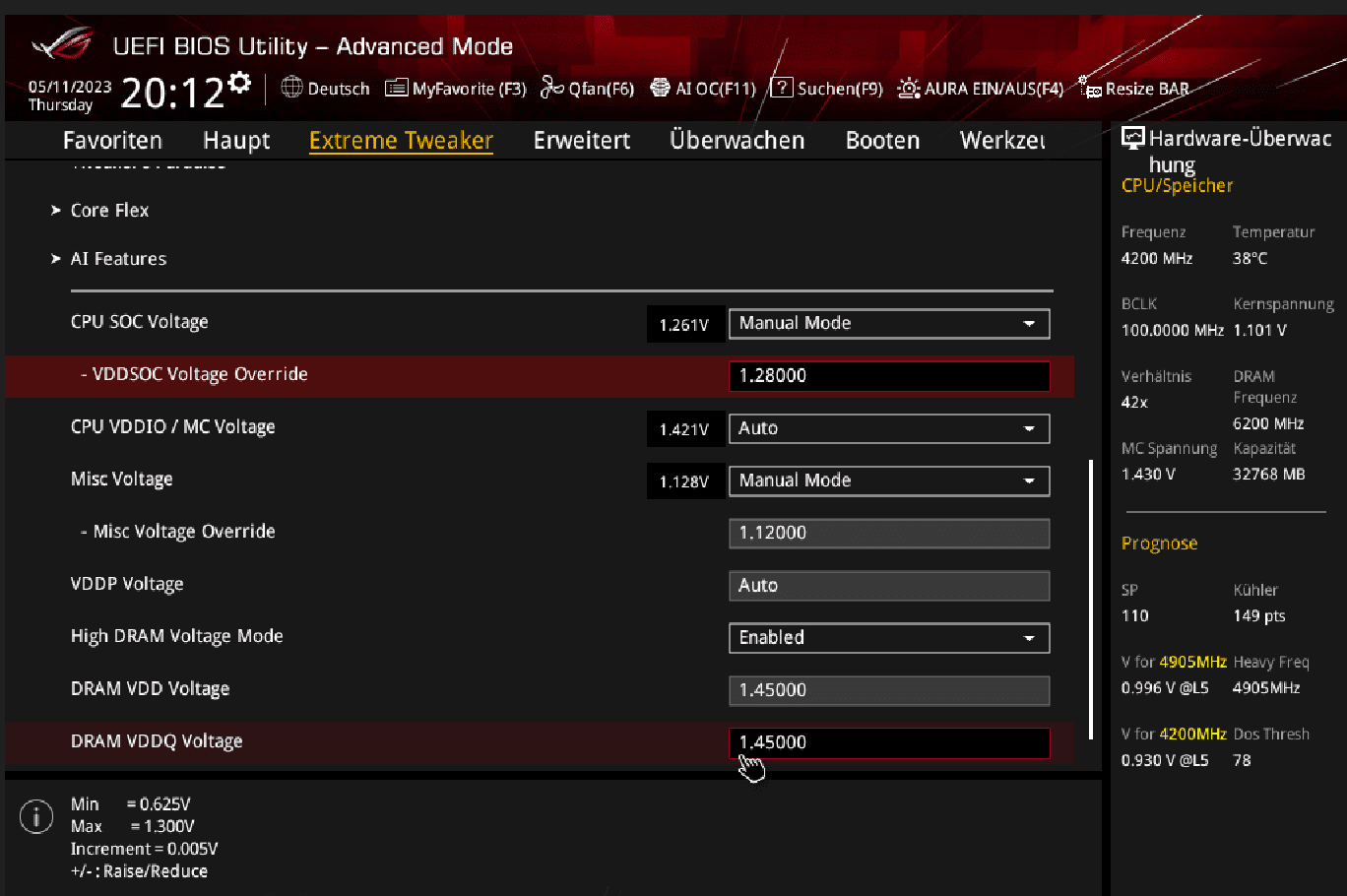Click the Prognose heading
The width and height of the screenshot is (1347, 896).
tap(1159, 544)
